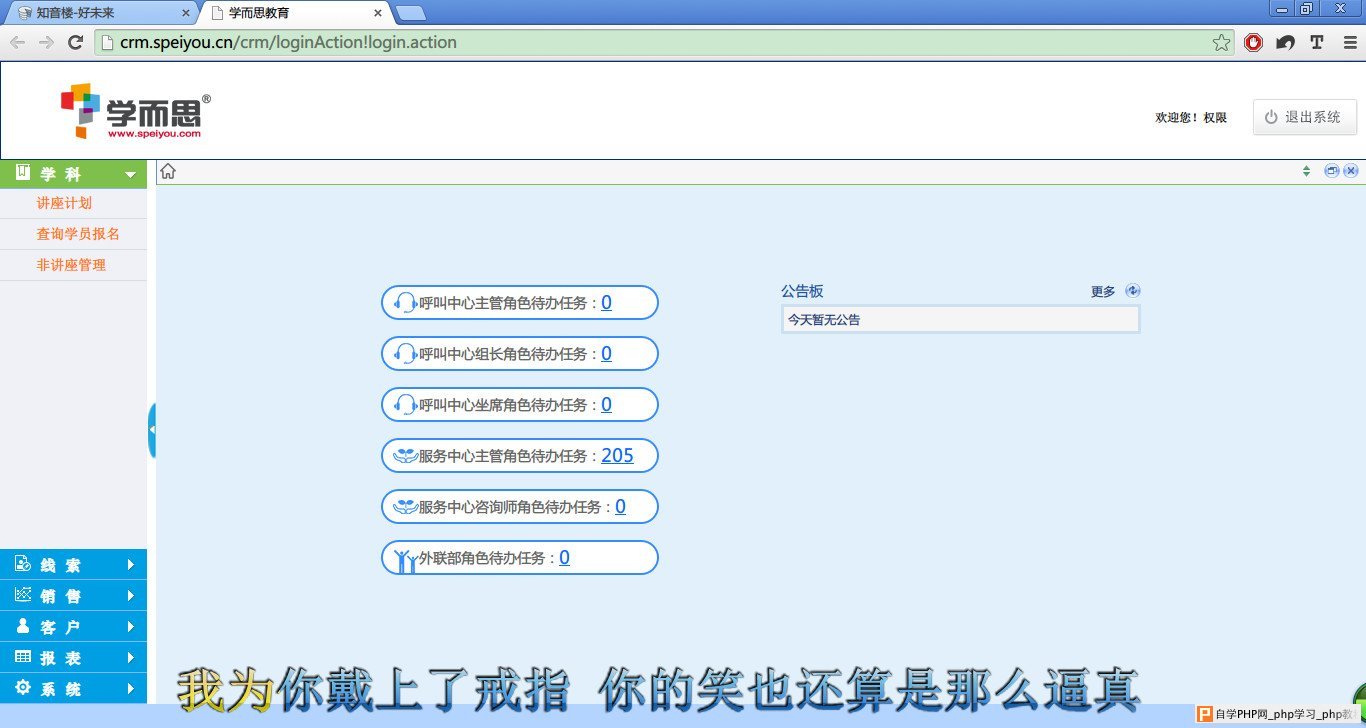Click headset icon of 呼叫中心坐席 task
This screenshot has width=1366, height=728.
406,405
